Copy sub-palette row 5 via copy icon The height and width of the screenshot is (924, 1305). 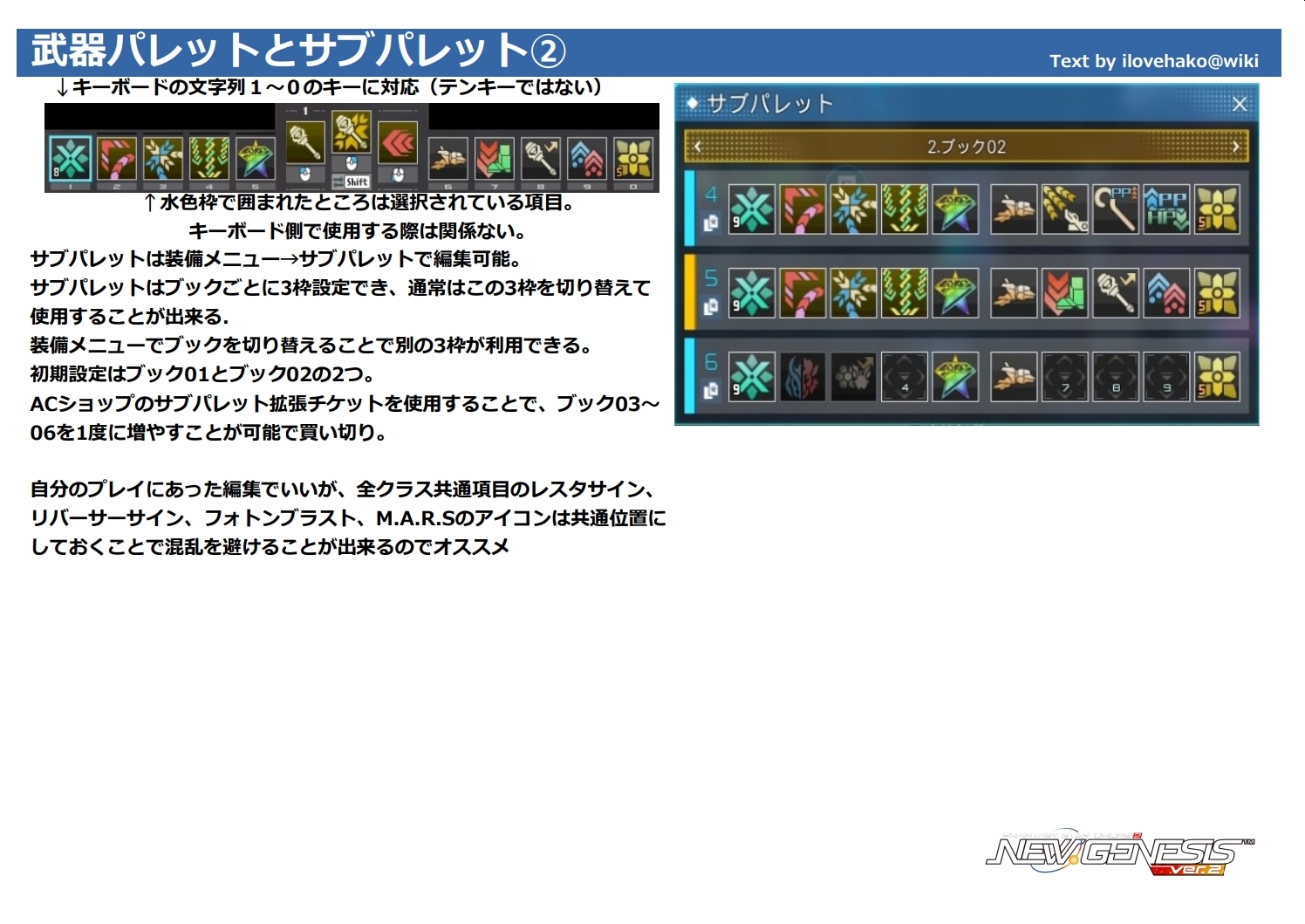pyautogui.click(x=711, y=307)
